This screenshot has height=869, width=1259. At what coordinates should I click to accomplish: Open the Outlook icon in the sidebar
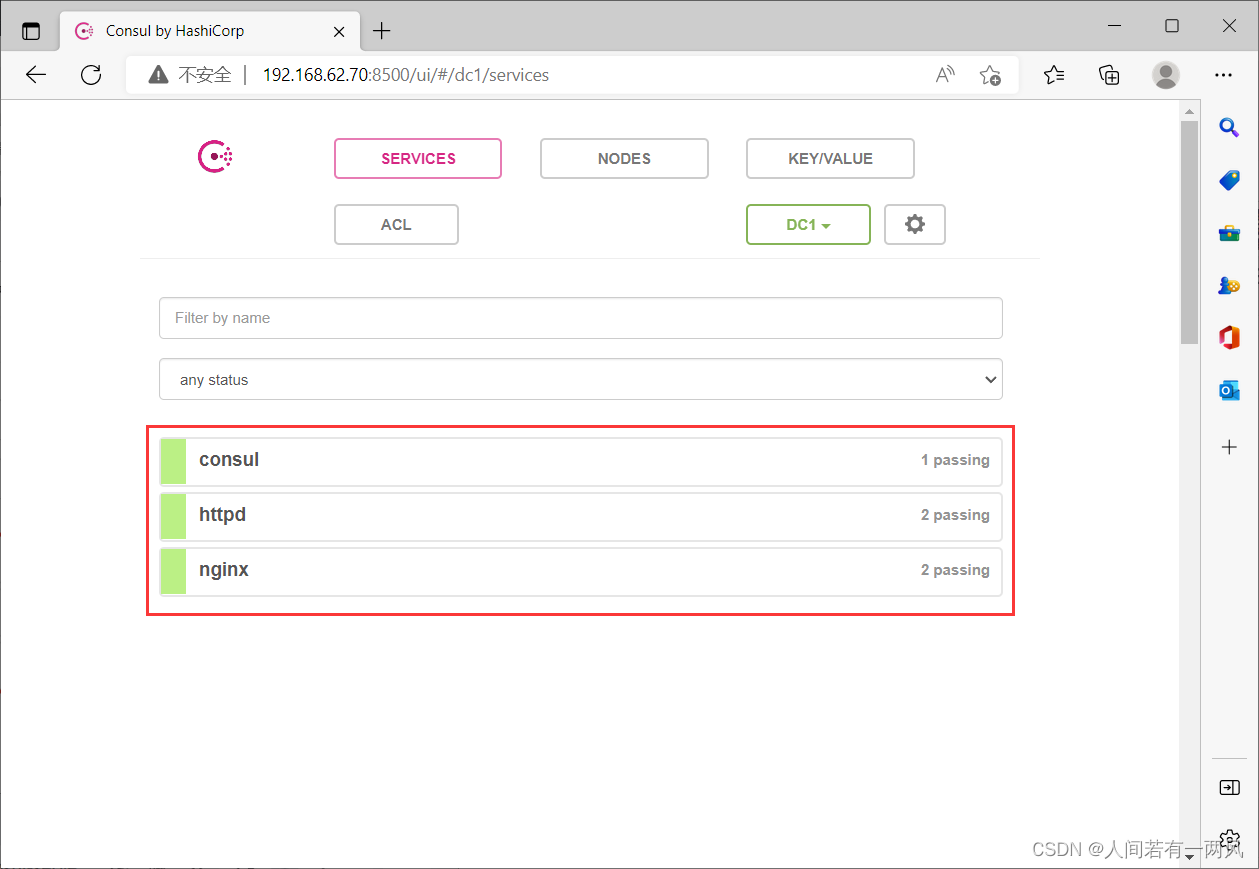click(1228, 390)
